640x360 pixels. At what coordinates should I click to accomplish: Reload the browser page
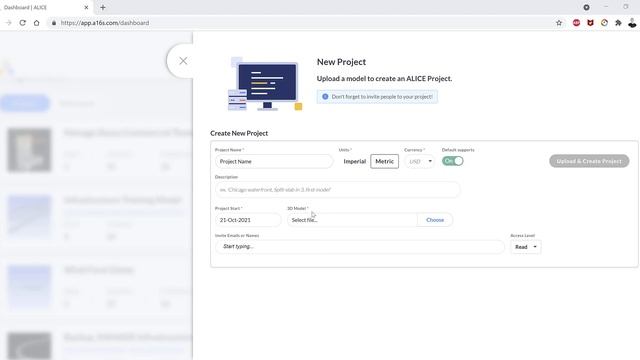[x=22, y=23]
